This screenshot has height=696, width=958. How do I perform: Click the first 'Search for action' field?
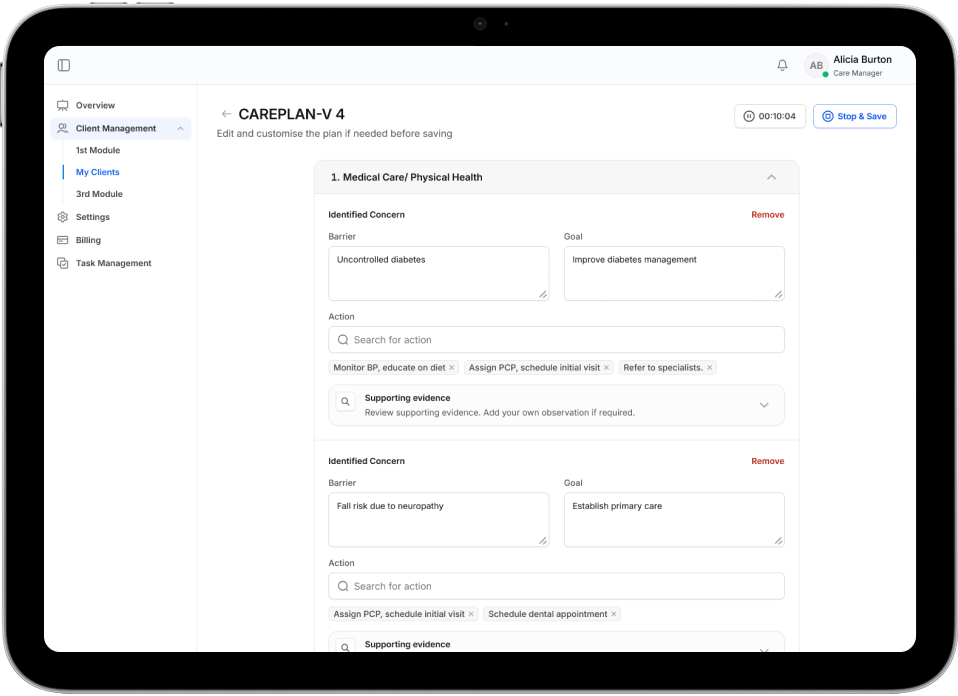556,340
